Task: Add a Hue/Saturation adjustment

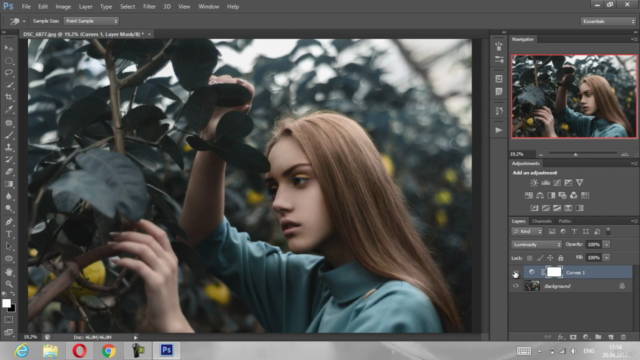Action: pos(529,196)
